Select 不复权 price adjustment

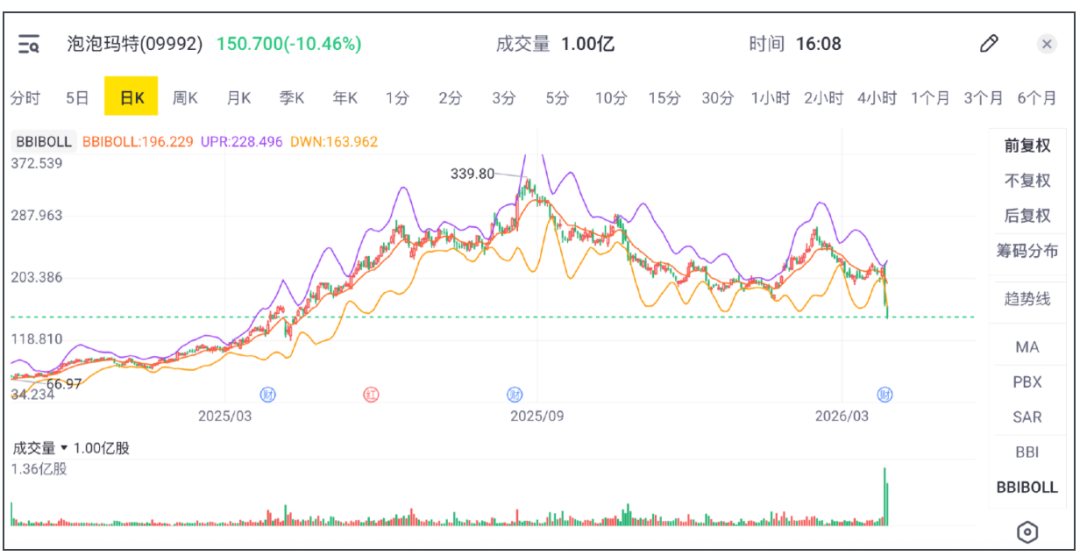1027,181
